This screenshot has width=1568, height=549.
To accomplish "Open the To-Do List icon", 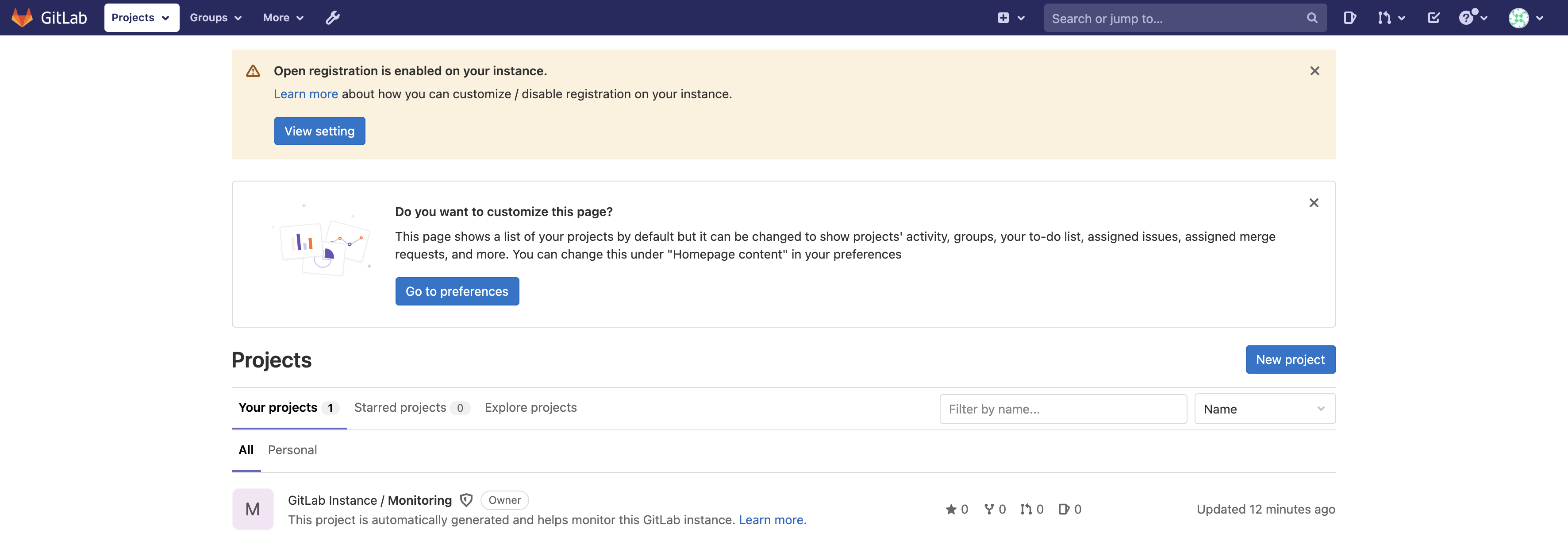I will [1433, 18].
